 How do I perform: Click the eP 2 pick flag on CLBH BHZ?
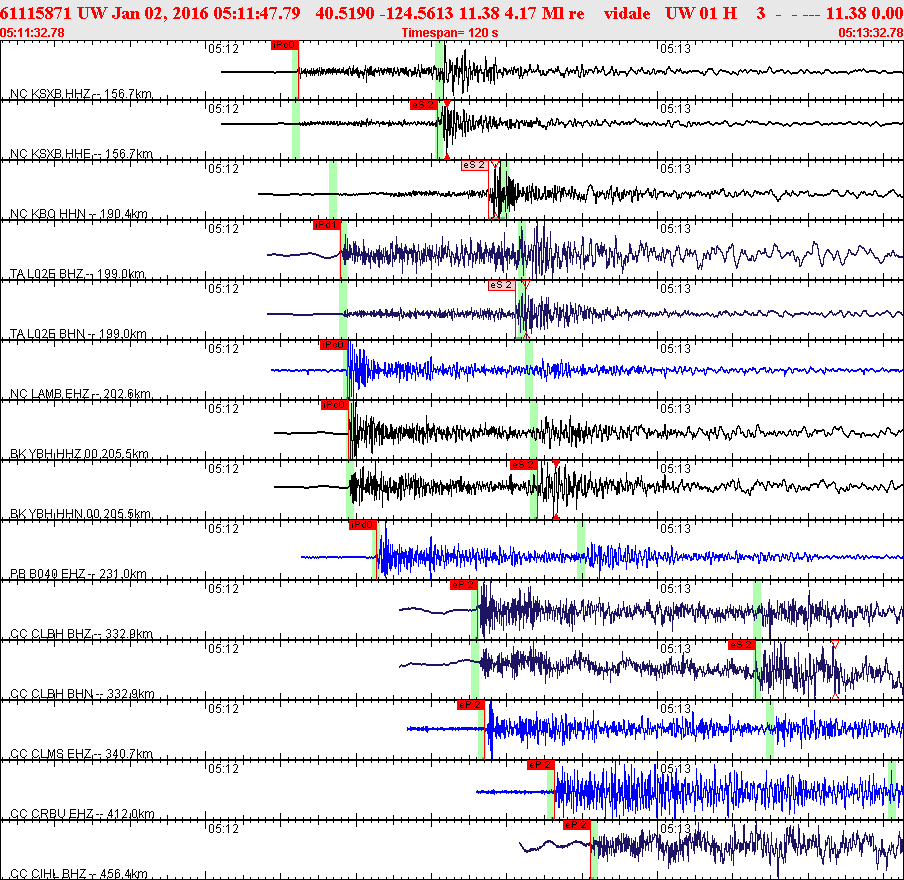(x=464, y=585)
